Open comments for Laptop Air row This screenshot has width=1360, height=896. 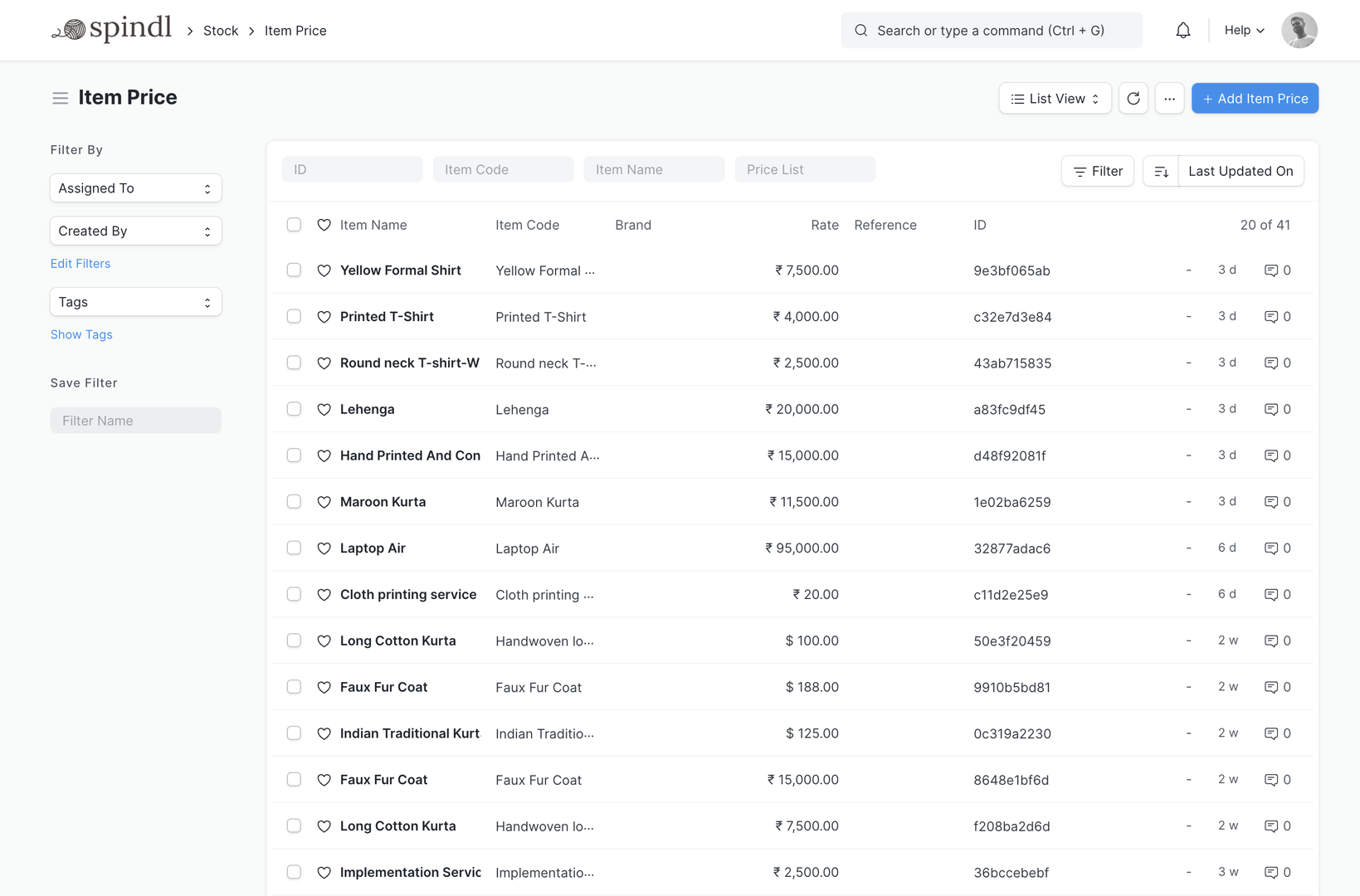click(x=1277, y=548)
